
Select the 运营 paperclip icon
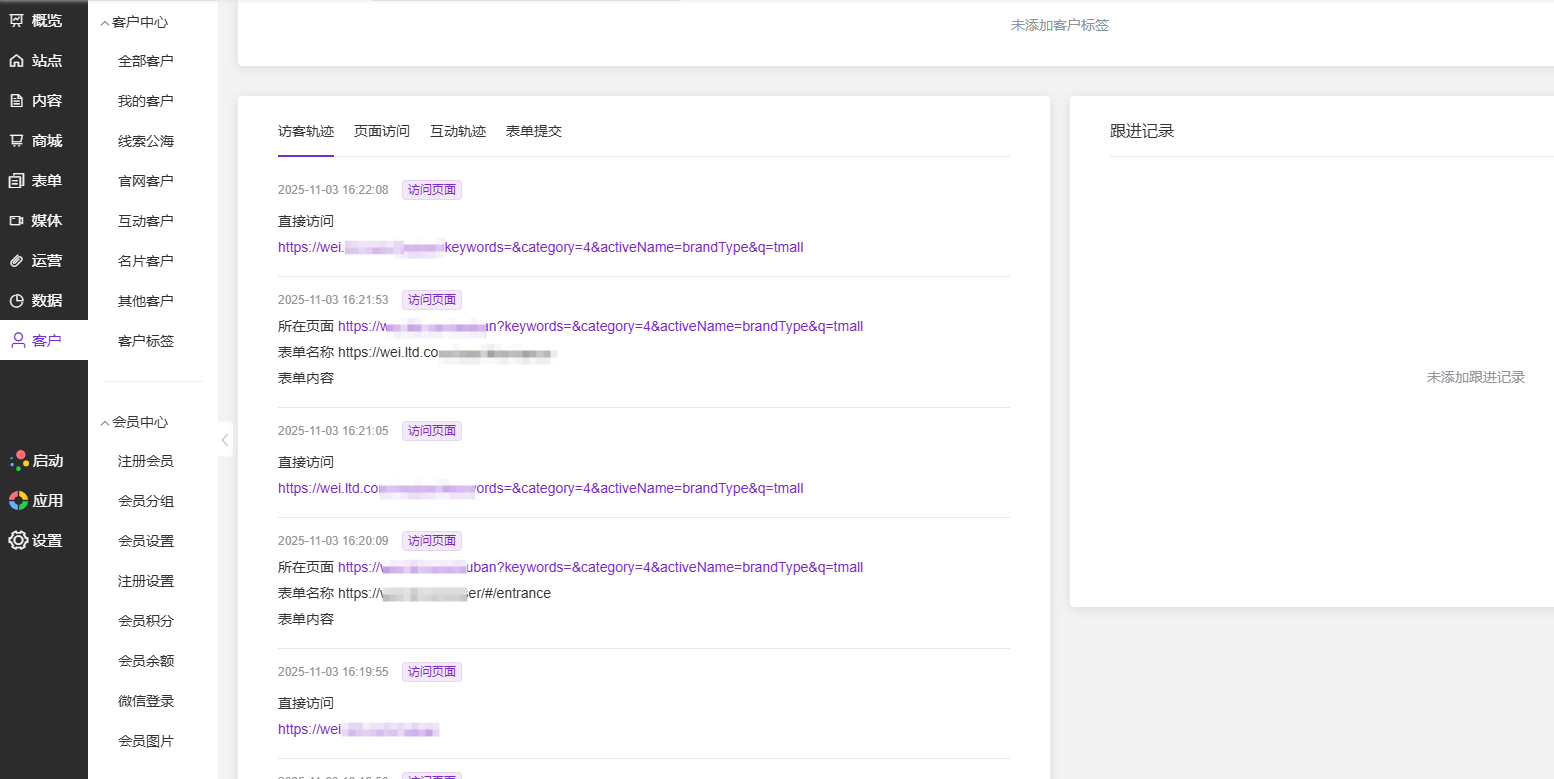tap(17, 261)
